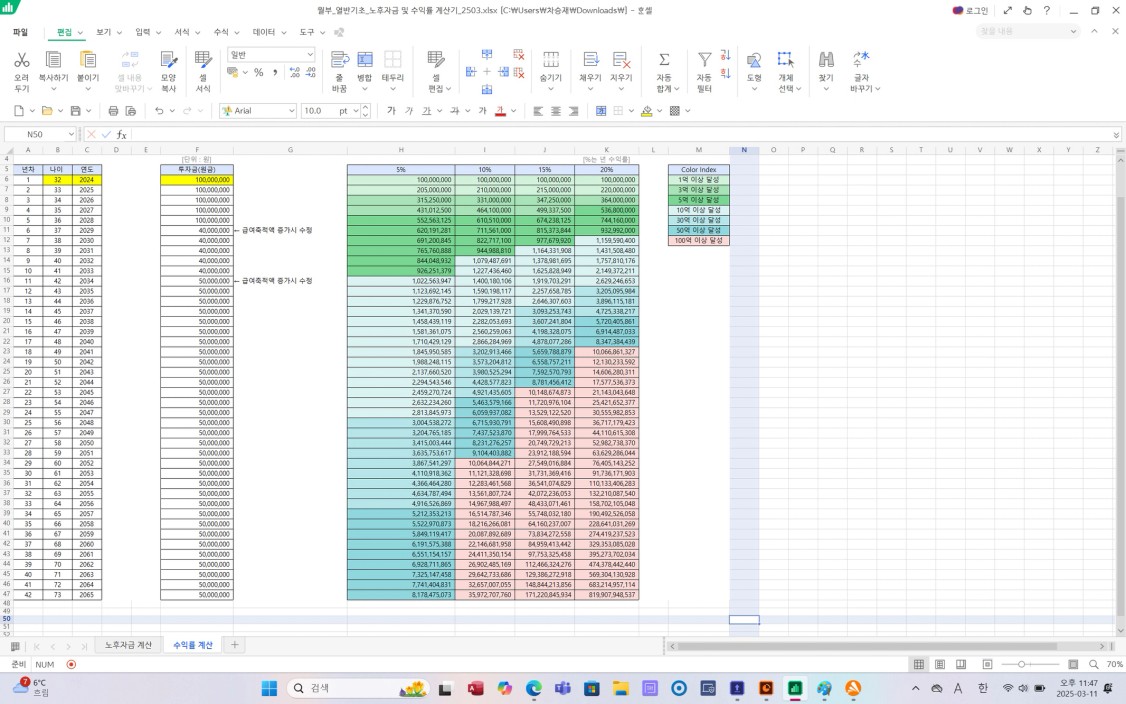
Task: Click the Change Characters (글자 바꾸기) icon
Action: tap(860, 60)
